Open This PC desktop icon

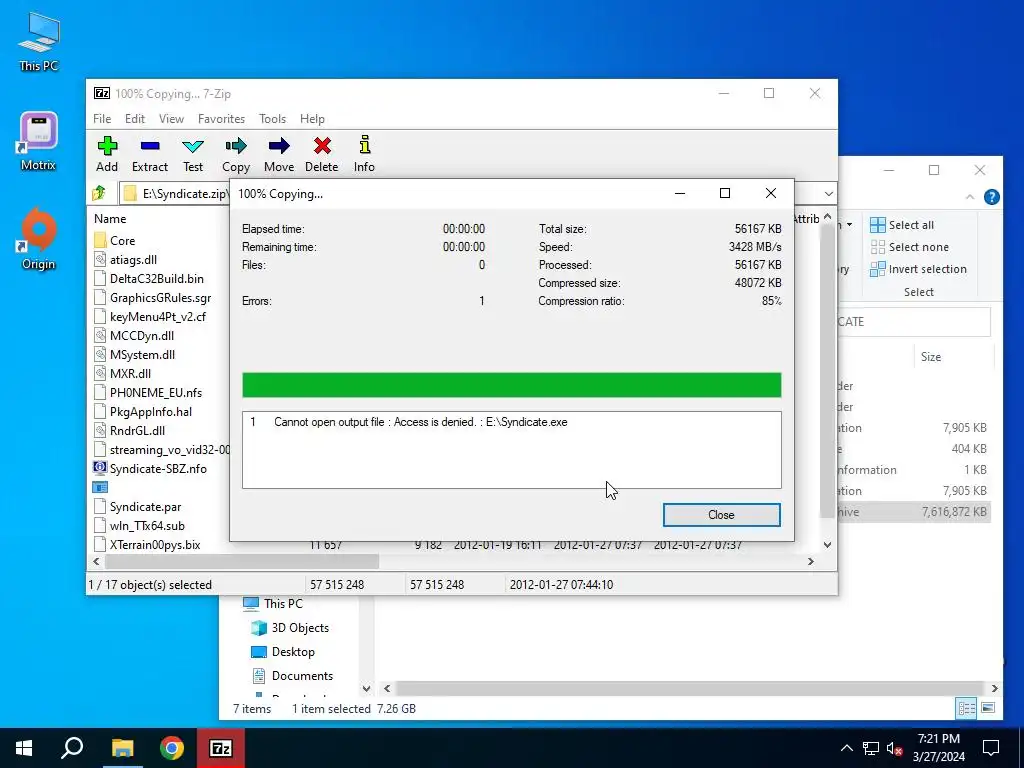point(39,40)
